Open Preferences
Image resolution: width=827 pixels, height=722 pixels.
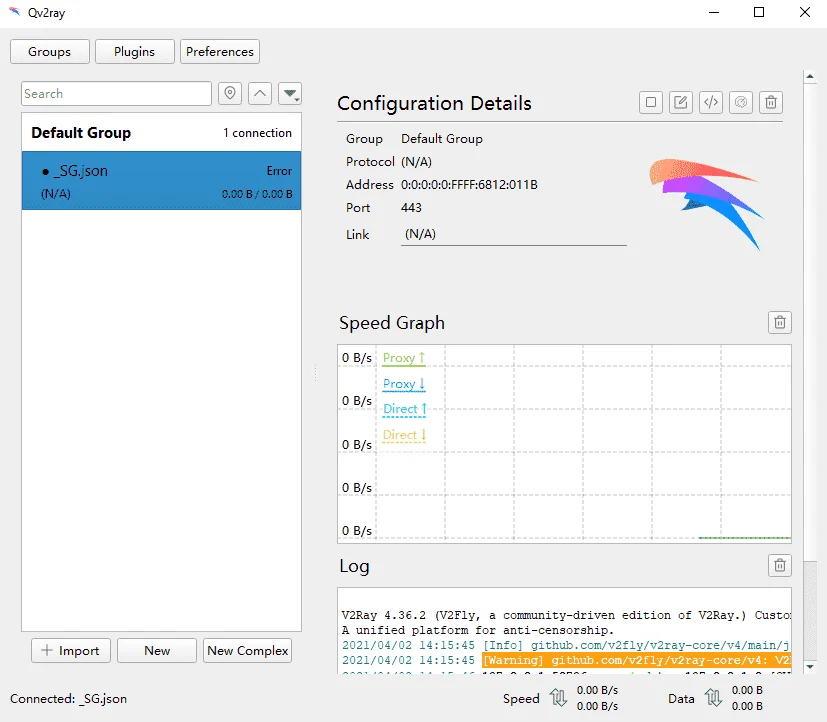(220, 52)
